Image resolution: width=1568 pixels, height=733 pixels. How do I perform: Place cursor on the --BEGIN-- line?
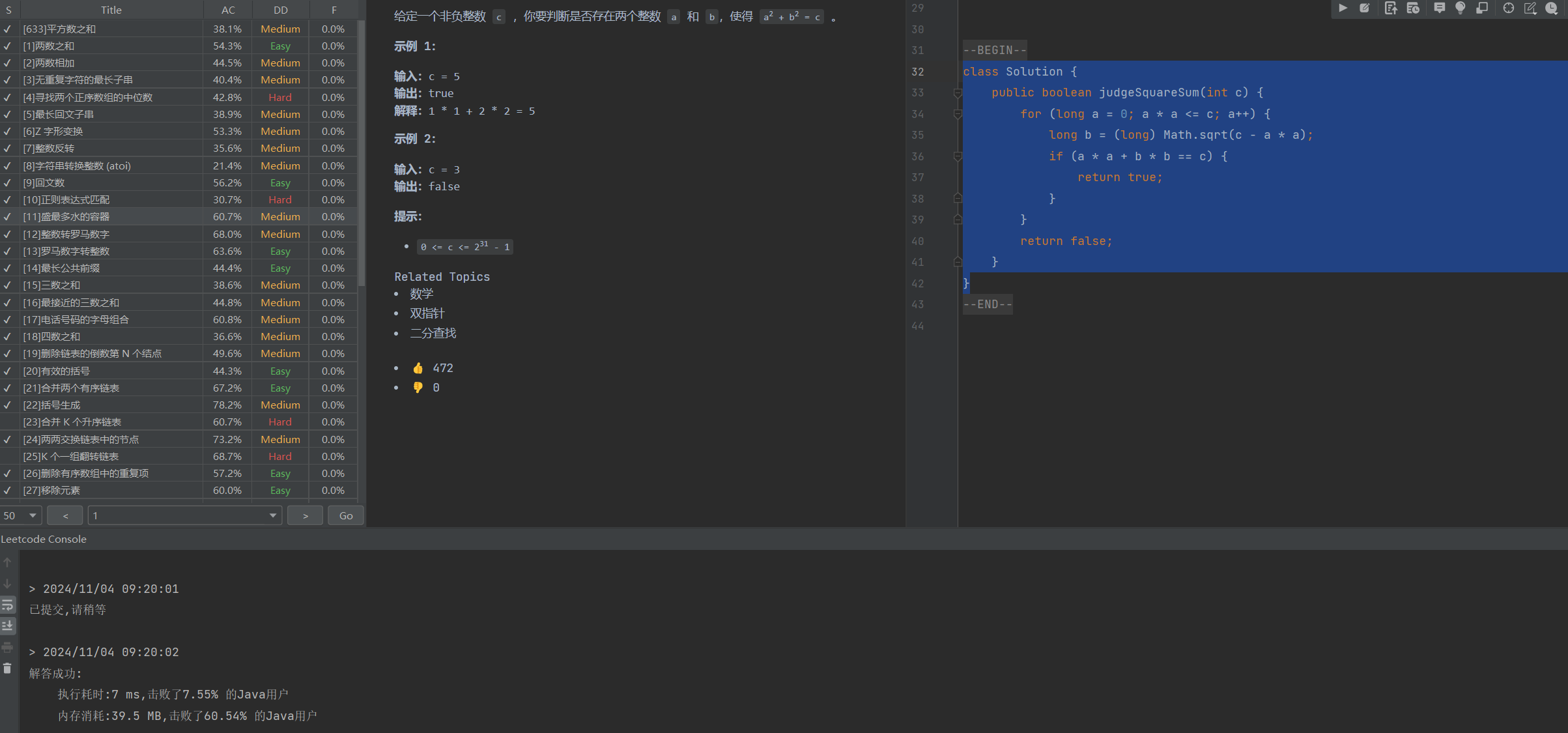[995, 50]
